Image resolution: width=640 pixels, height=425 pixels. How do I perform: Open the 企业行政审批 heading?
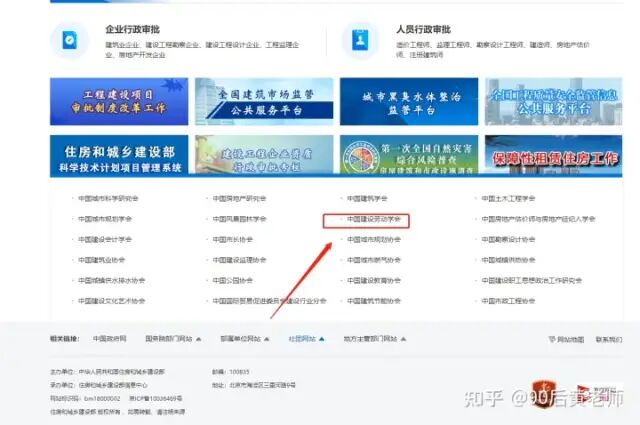(133, 29)
